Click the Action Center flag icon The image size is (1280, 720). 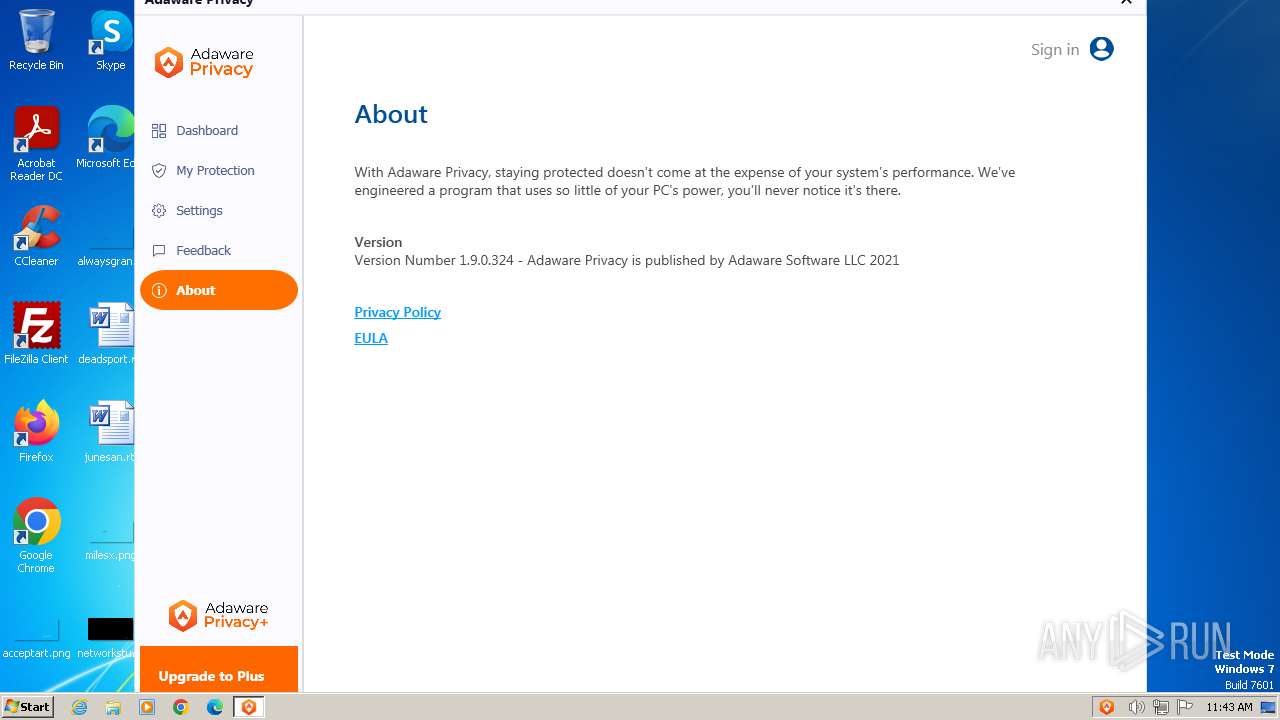(x=1185, y=707)
